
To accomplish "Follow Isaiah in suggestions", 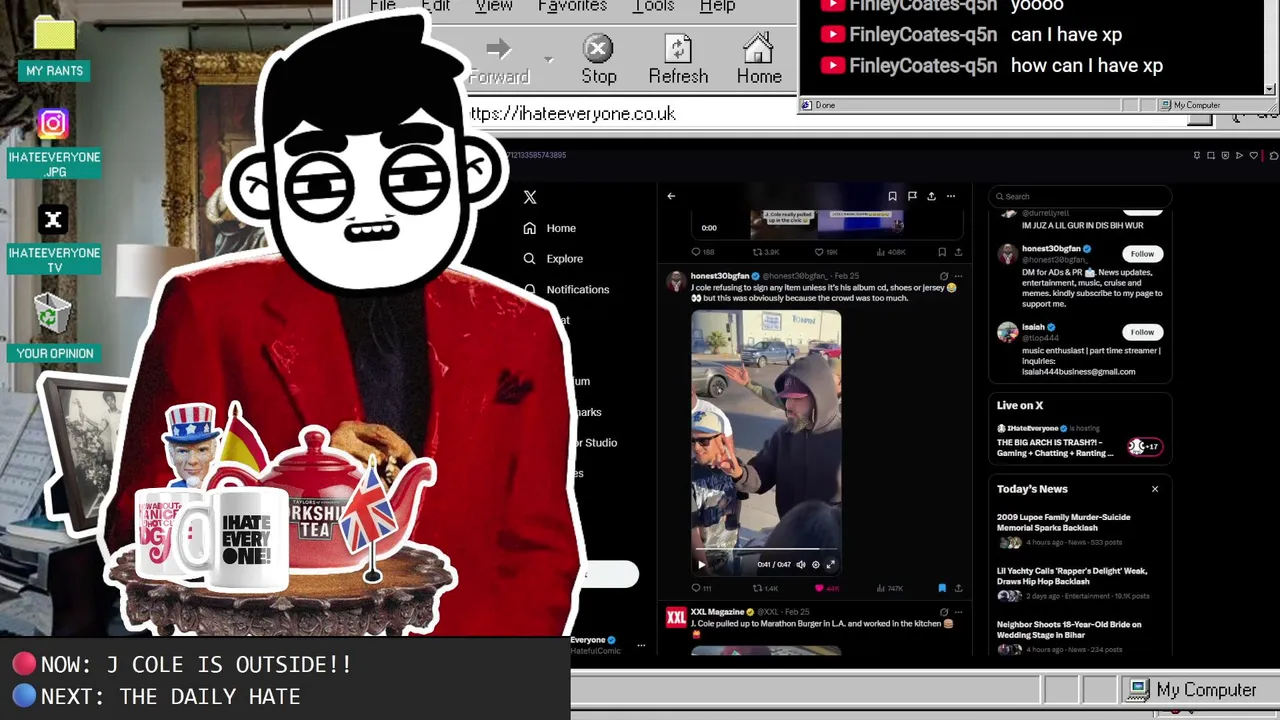I will (1142, 332).
